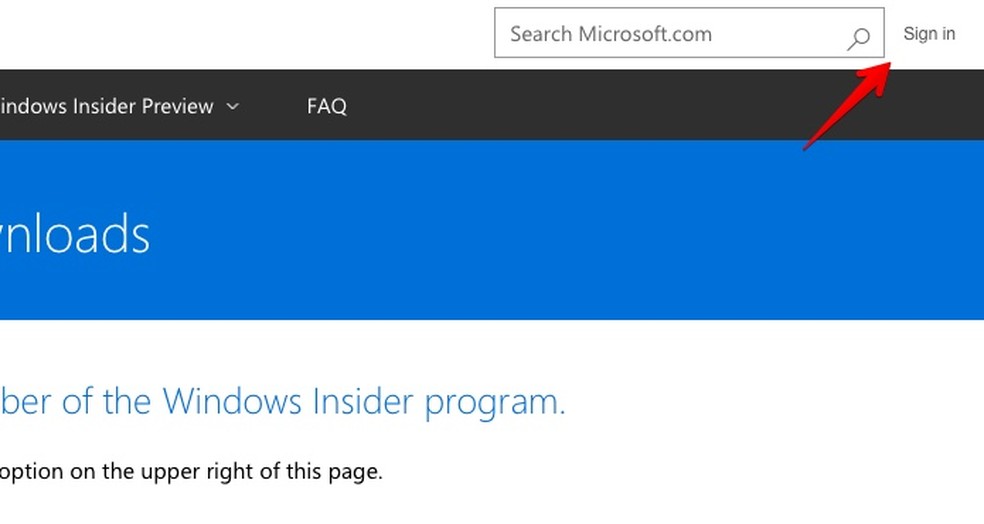Expand the chevron beside Windows Insider Preview
The image size is (984, 524).
click(233, 106)
